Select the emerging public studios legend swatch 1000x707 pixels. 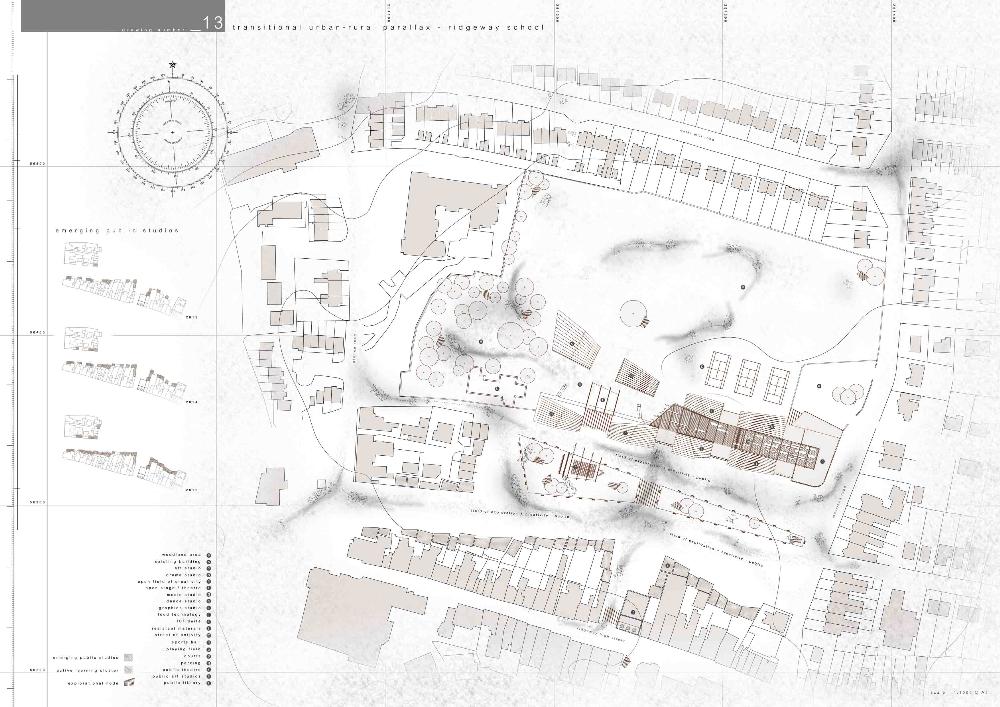[x=128, y=657]
